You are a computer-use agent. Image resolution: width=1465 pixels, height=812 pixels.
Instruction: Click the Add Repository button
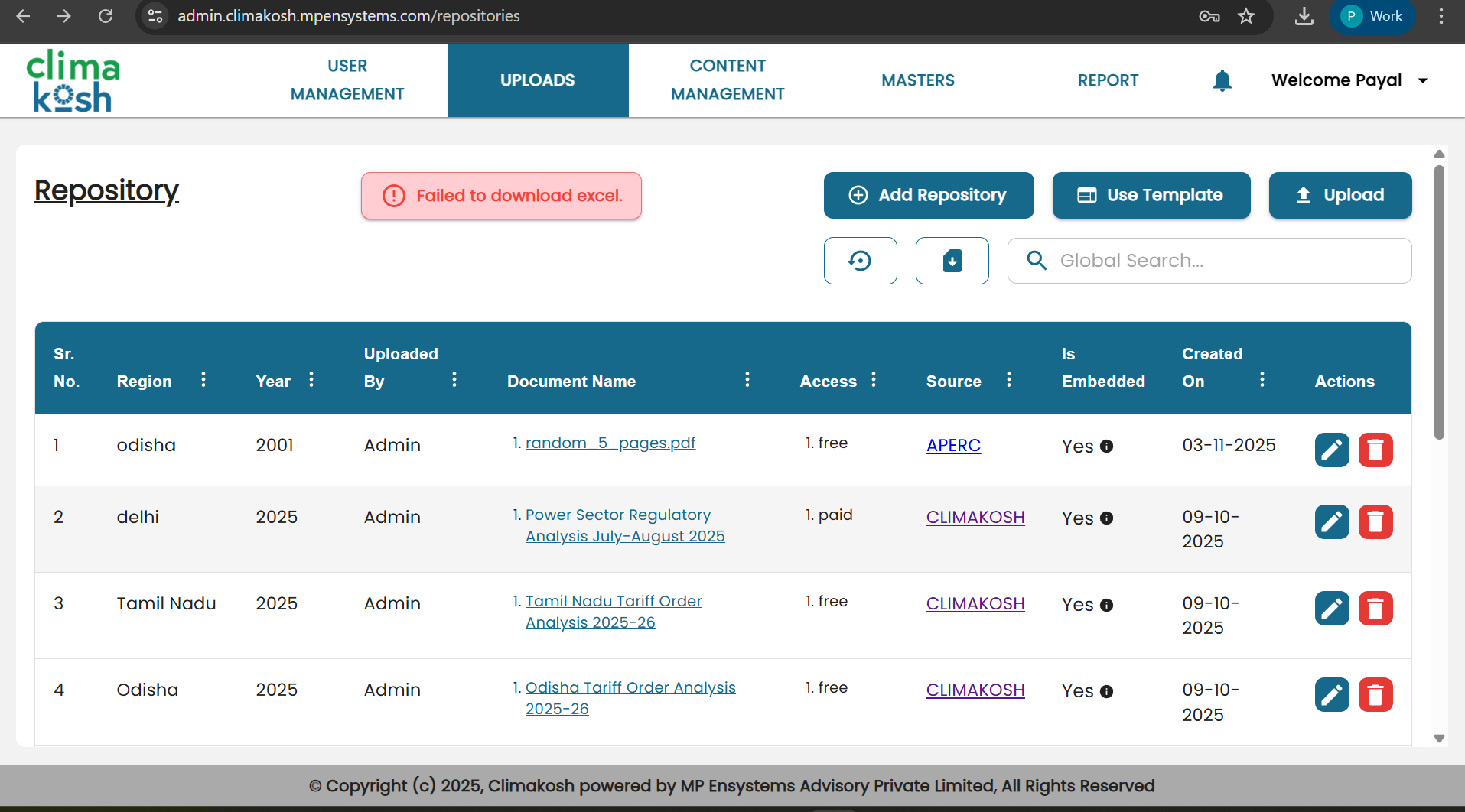pos(928,196)
